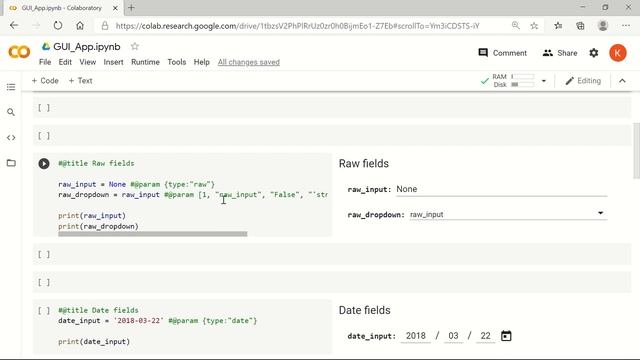640x360 pixels.
Task: Open the Tools menu
Action: coord(177,62)
